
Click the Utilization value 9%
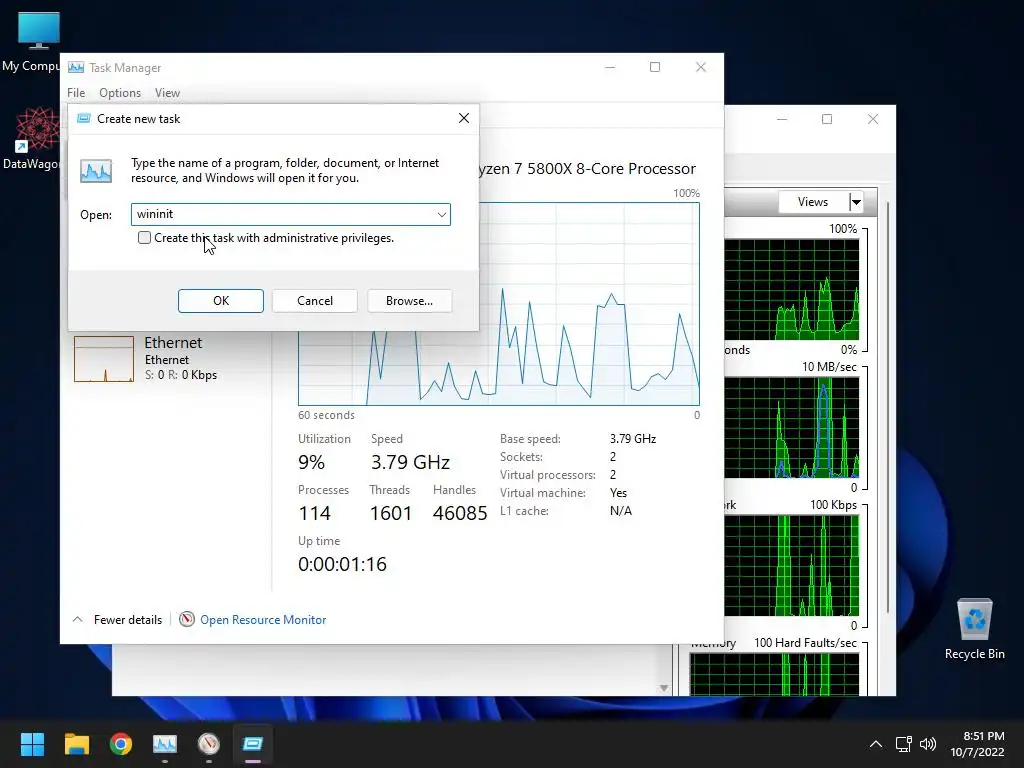click(312, 462)
